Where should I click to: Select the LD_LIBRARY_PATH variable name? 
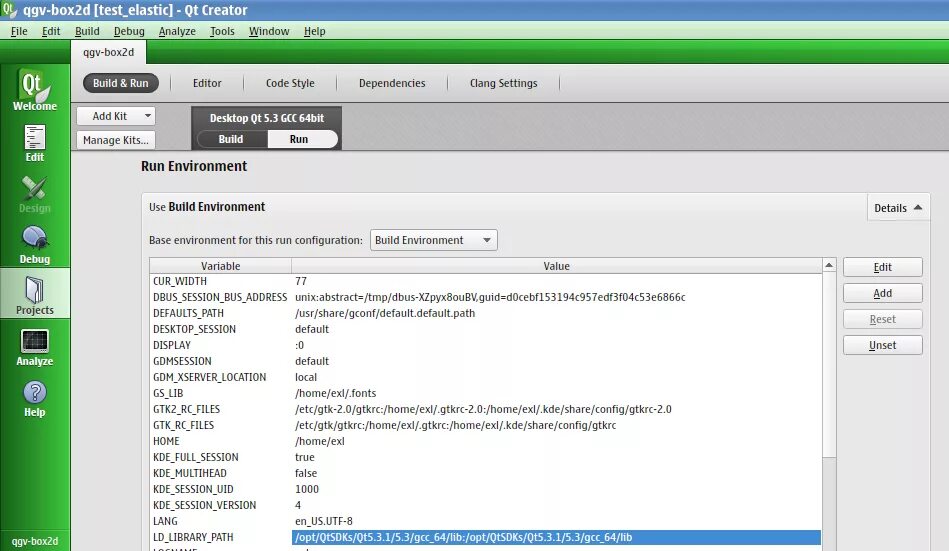[193, 537]
